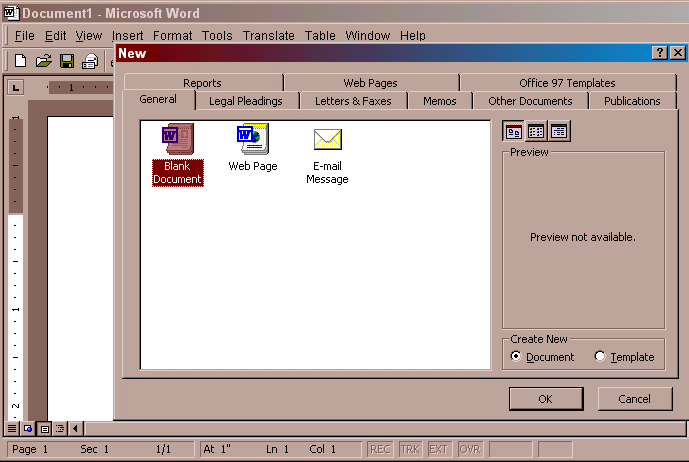Open the Legal Pleadings tab
Viewport: 689px width, 462px height.
(245, 101)
